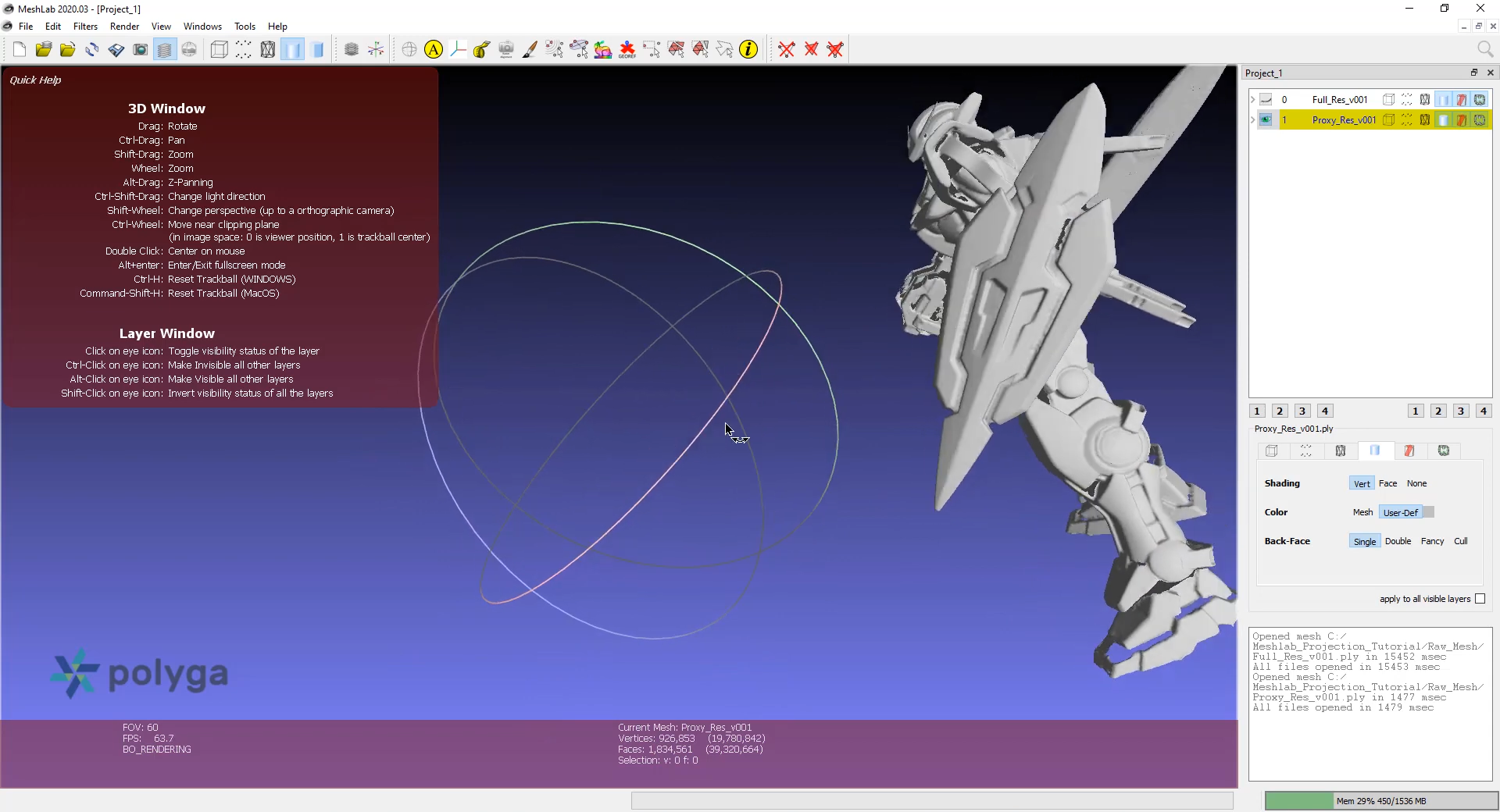Show the axis gizmo toolbar icon
Image resolution: width=1500 pixels, height=812 pixels.
pos(376,50)
